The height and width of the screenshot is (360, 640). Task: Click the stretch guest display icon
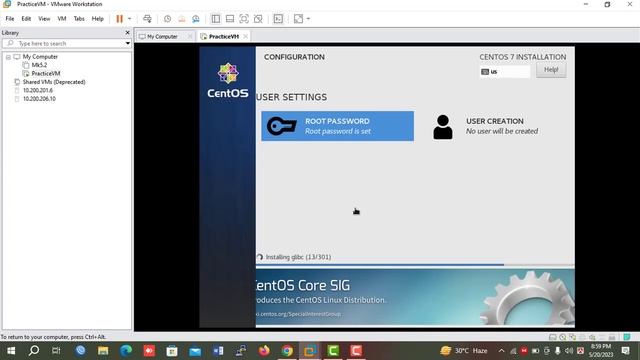(x=298, y=19)
